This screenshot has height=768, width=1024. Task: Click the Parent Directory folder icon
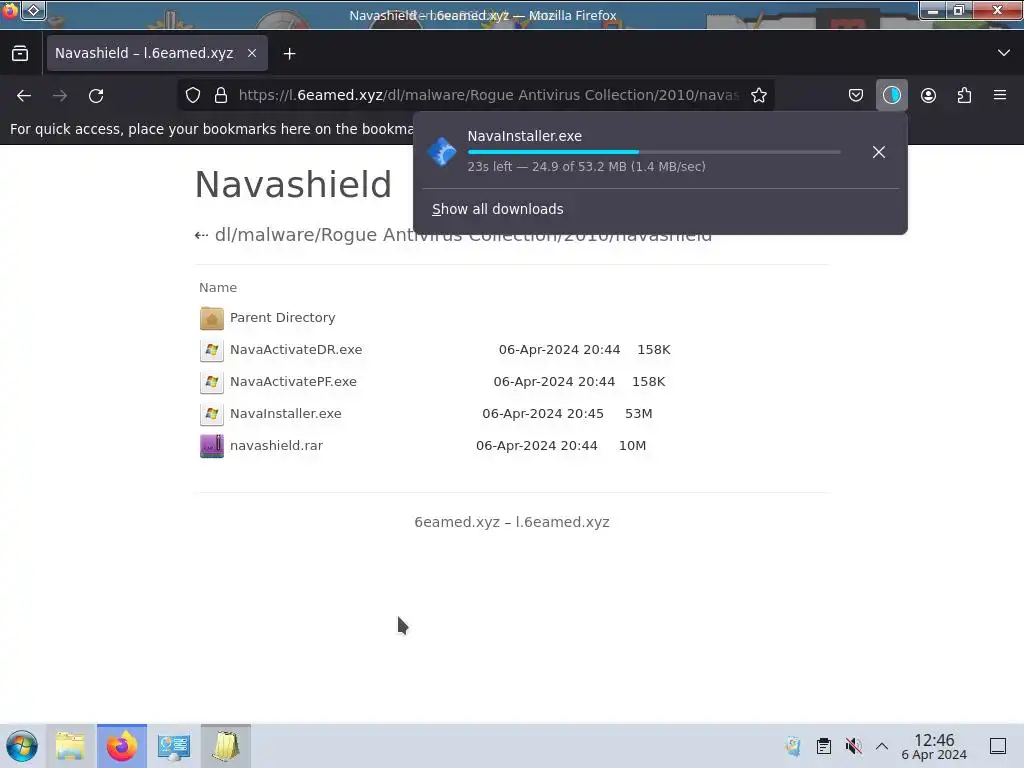pyautogui.click(x=212, y=318)
